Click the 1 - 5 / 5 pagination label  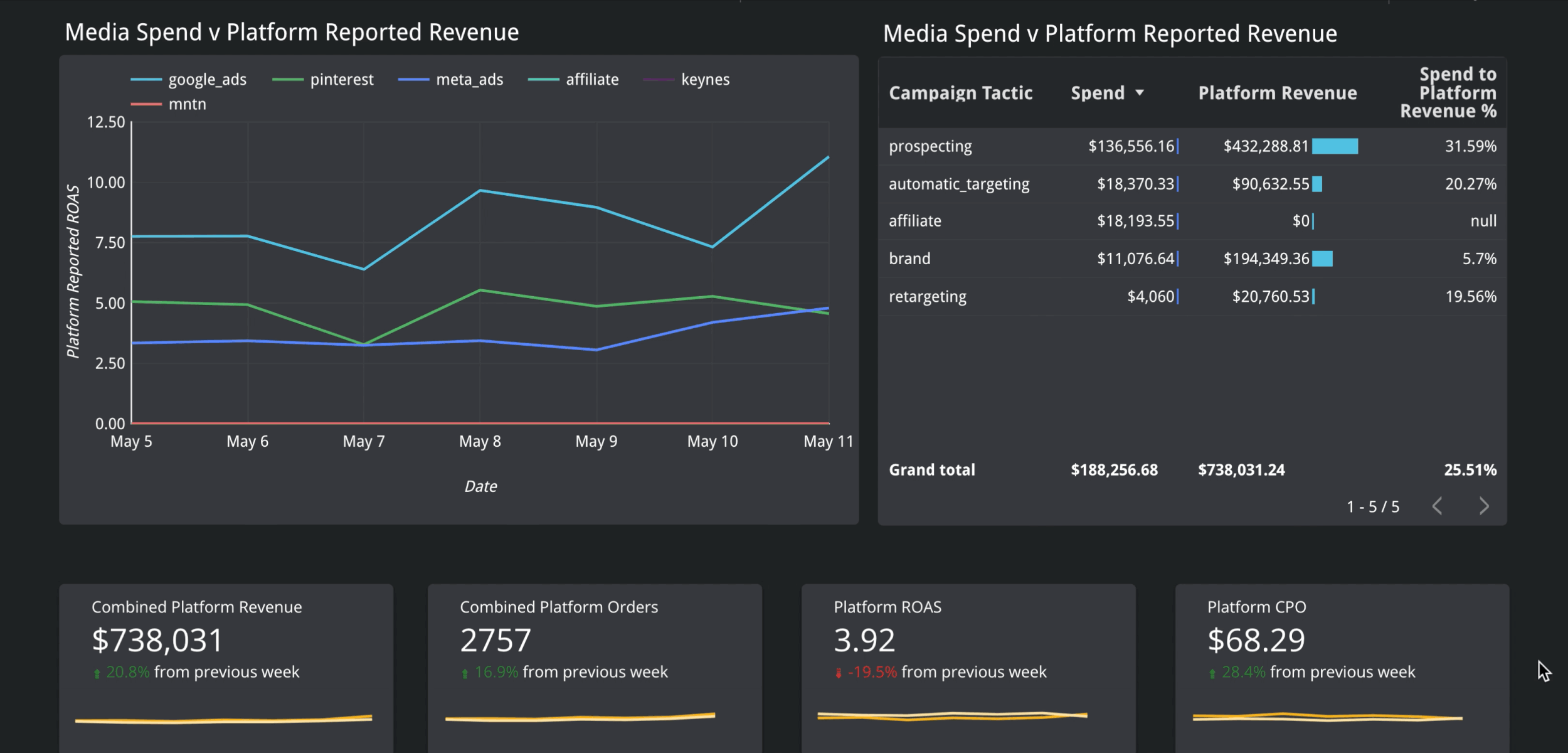(1373, 505)
